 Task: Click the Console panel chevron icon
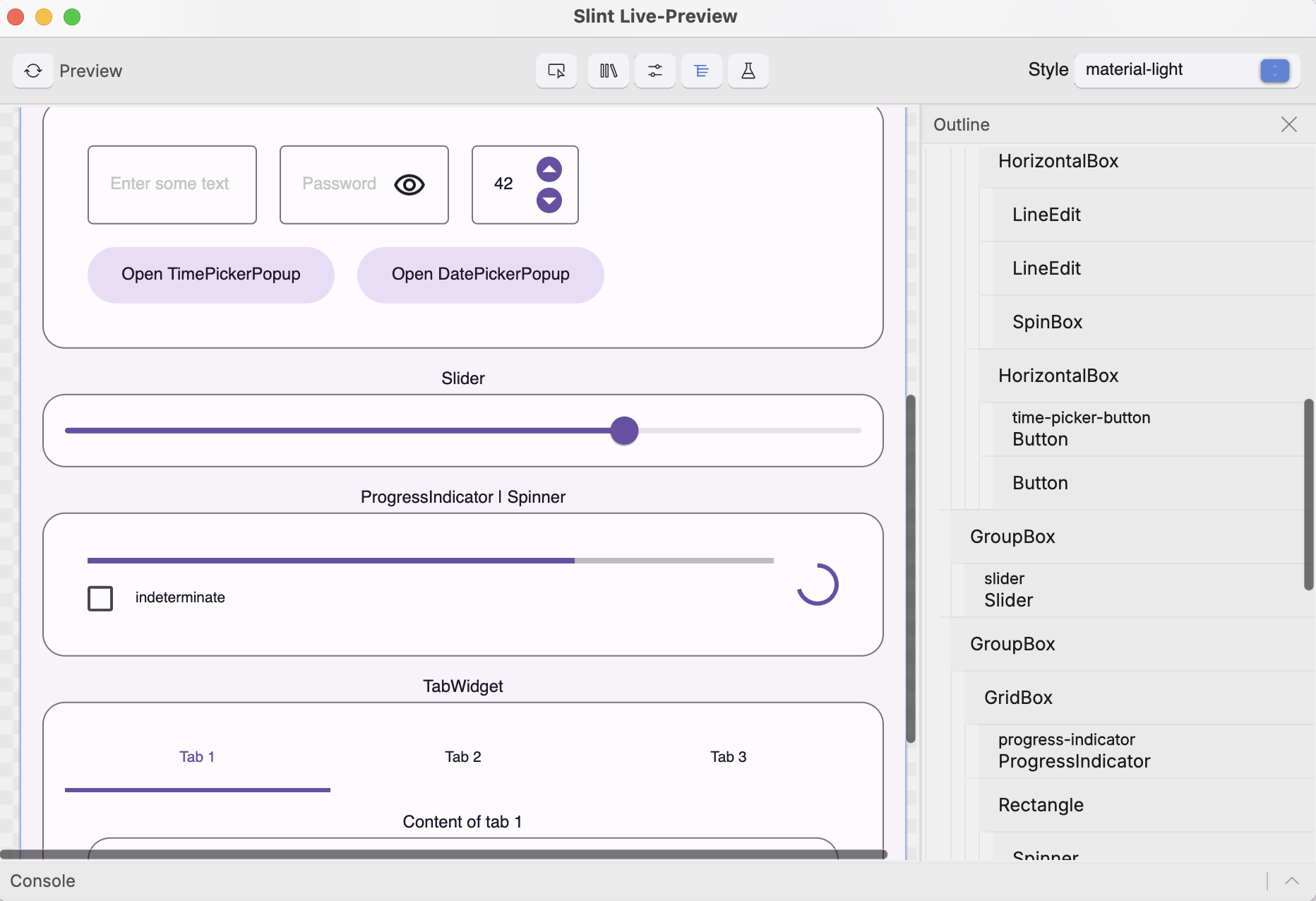coord(1292,881)
